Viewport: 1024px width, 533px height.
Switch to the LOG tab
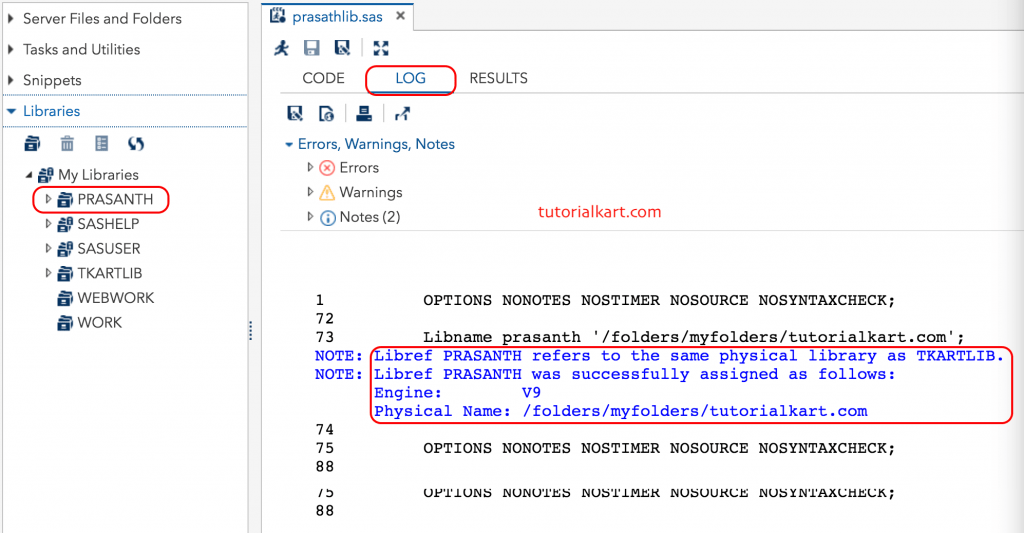pos(410,78)
